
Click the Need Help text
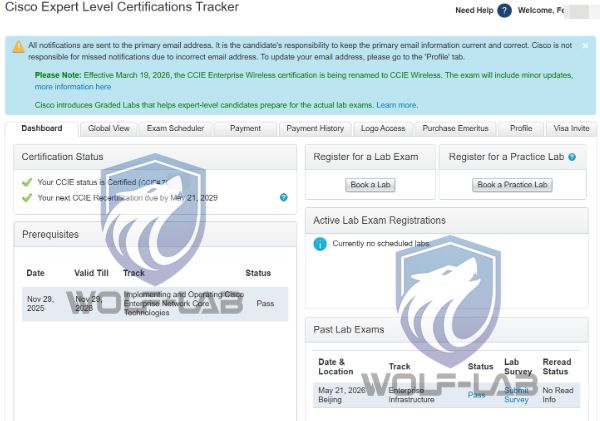474,10
